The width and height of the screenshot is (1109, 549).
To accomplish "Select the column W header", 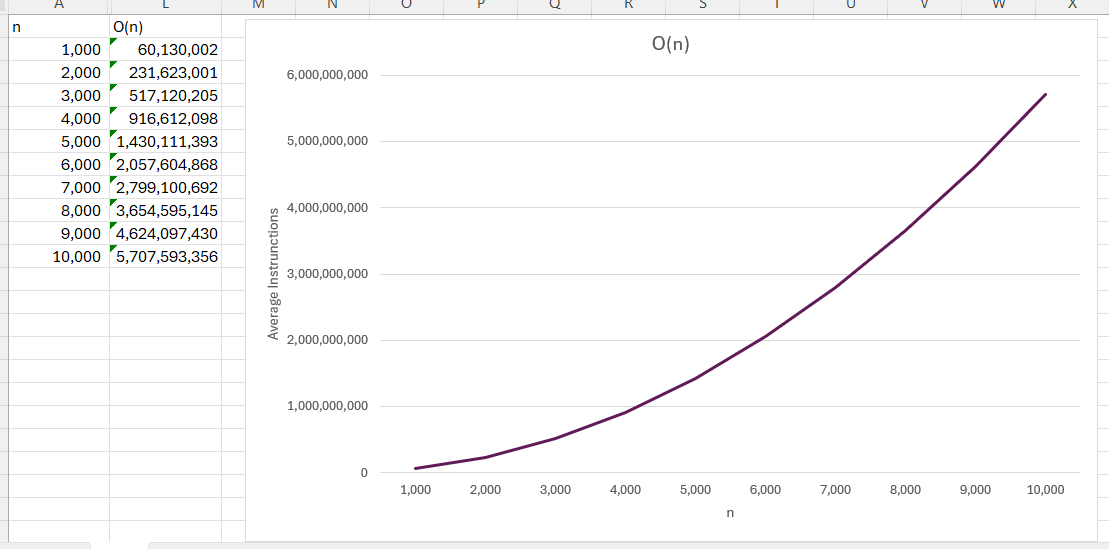I will (x=997, y=6).
